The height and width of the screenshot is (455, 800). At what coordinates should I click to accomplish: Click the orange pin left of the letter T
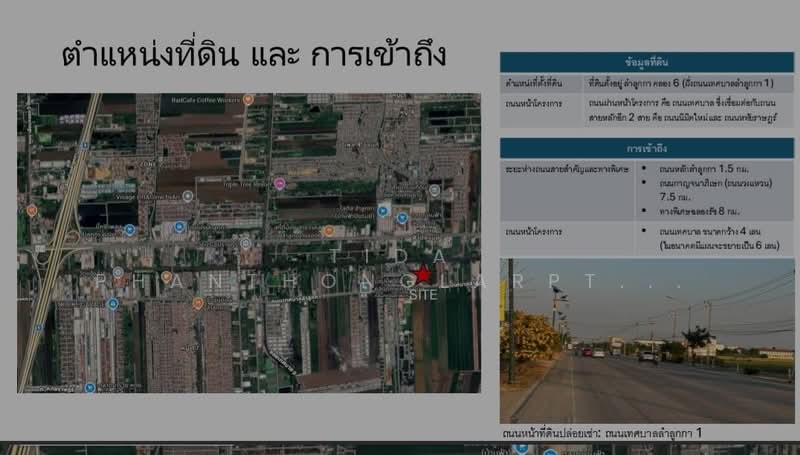328,231
